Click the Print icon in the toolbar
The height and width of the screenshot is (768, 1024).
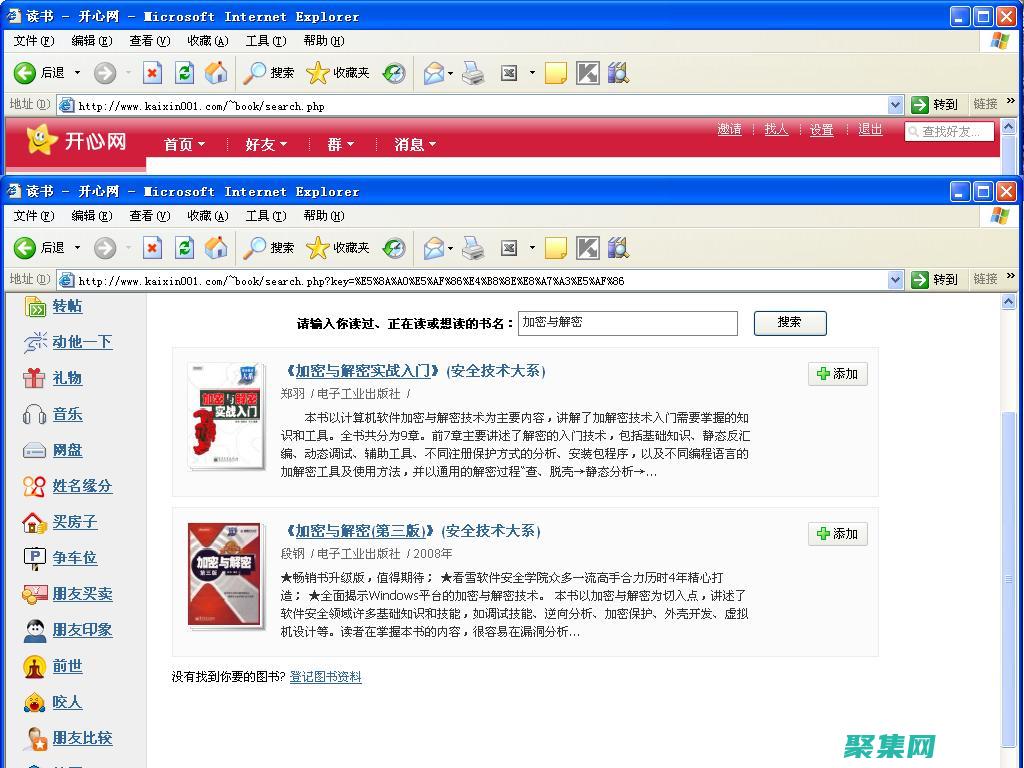pos(473,247)
